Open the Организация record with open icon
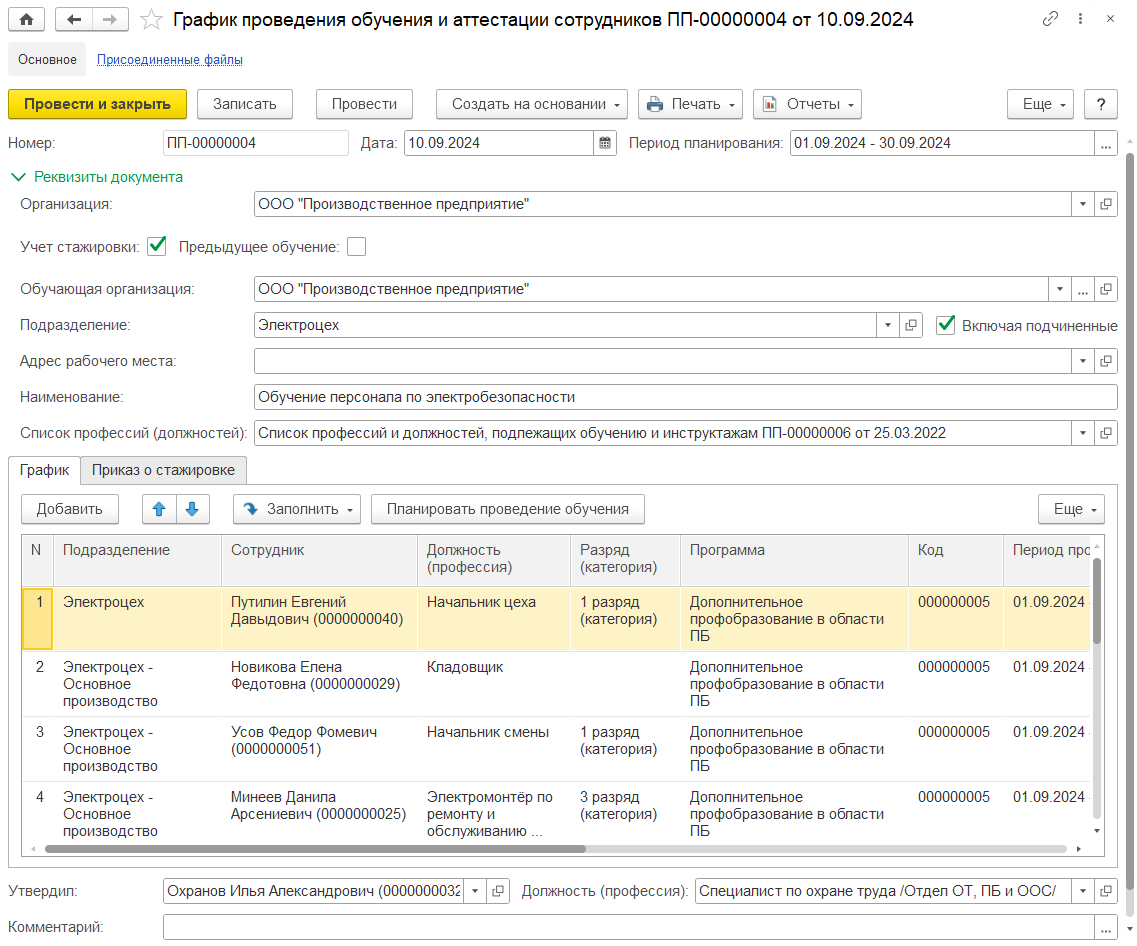The height and width of the screenshot is (946, 1137). [1106, 204]
